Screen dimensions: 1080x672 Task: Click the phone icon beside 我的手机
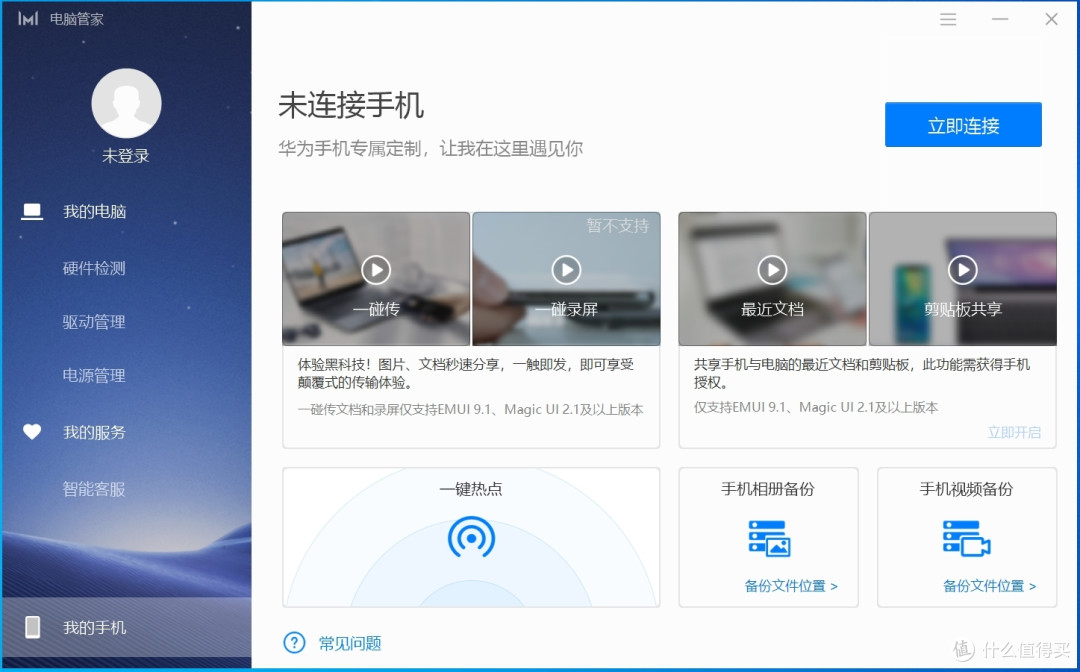32,627
